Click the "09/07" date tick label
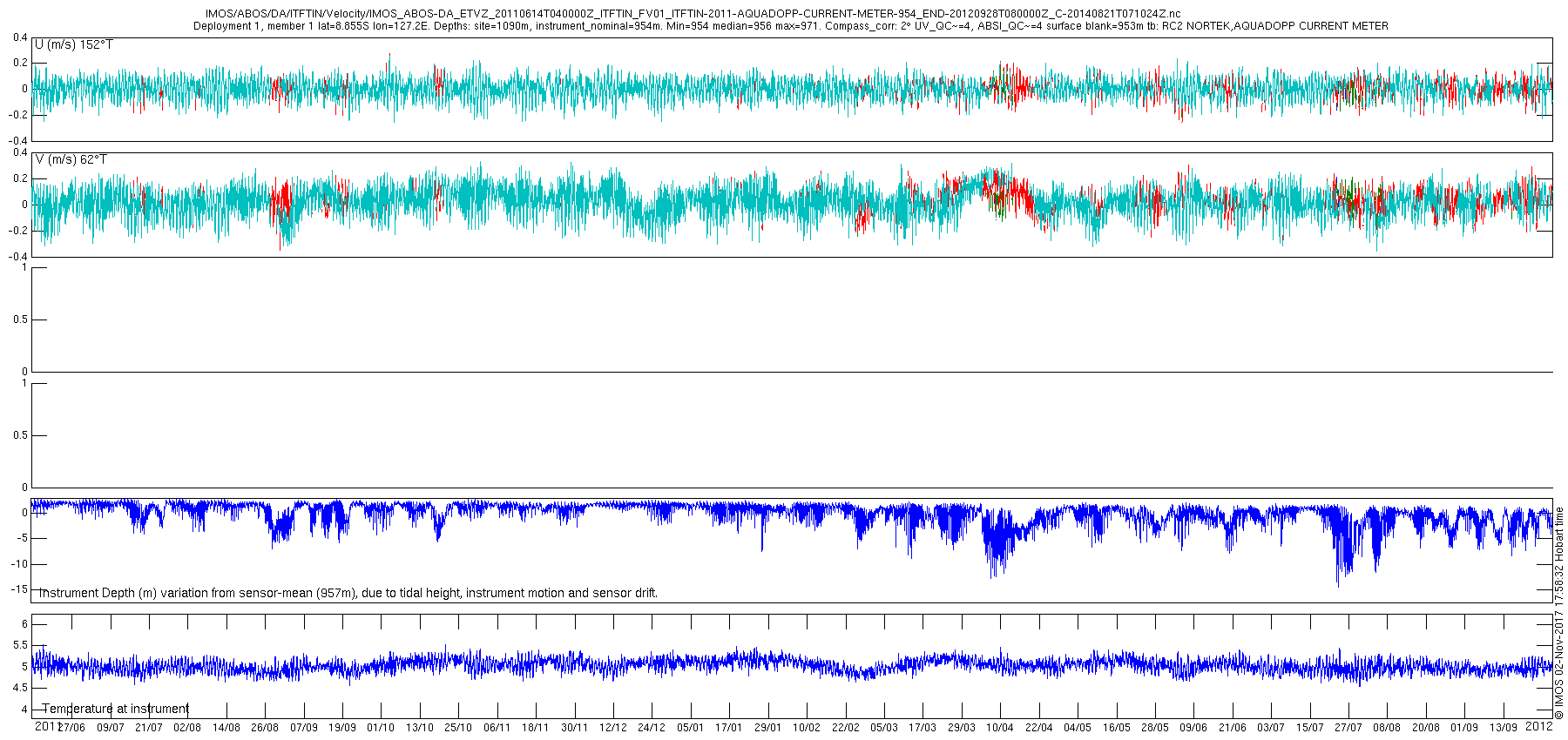Screen dimensions: 1568x740 coord(111,728)
